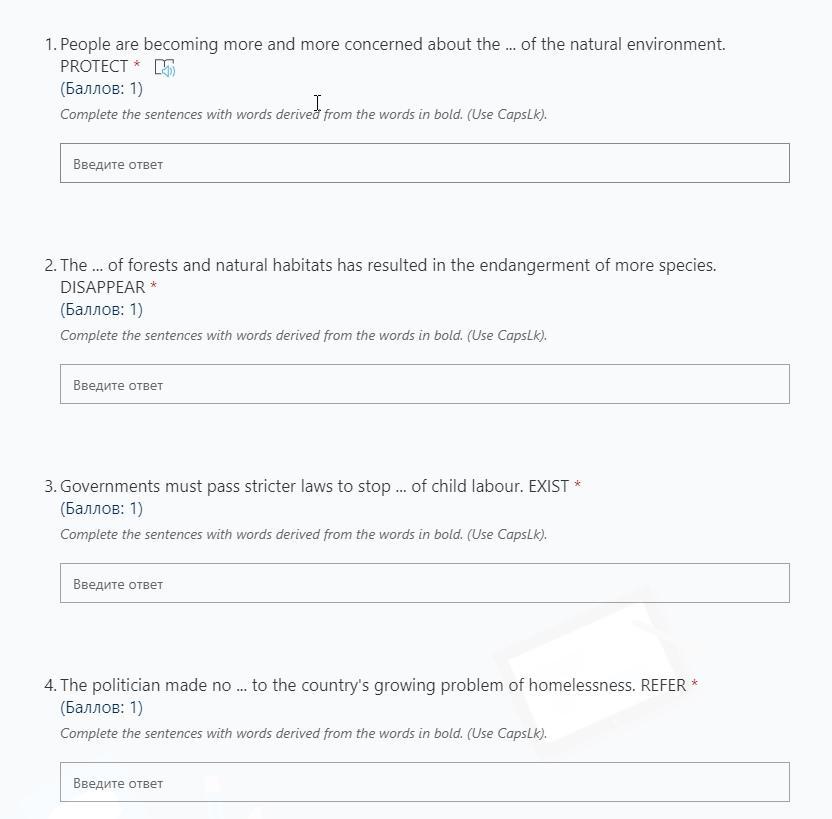Click the points label under question 1
Image resolution: width=832 pixels, height=819 pixels.
(101, 88)
